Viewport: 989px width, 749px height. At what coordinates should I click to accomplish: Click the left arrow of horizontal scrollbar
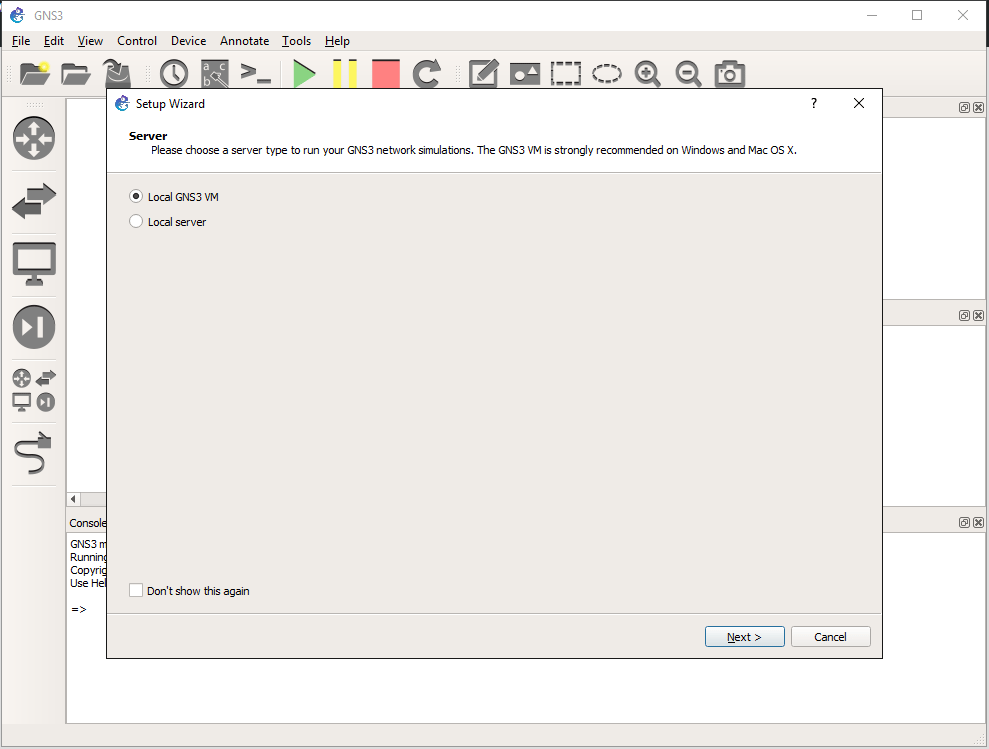pos(73,499)
